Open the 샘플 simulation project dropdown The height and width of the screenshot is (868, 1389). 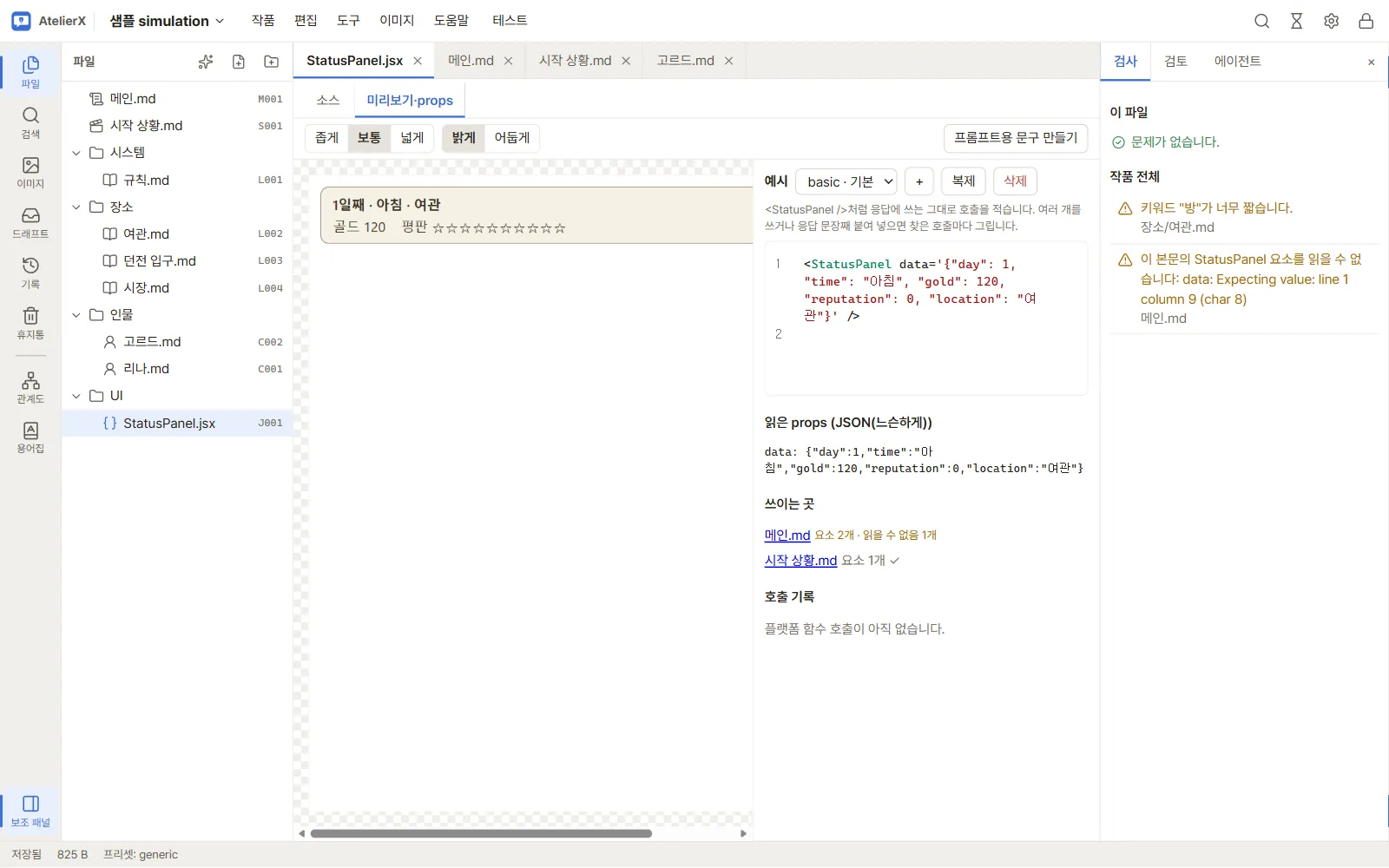click(167, 21)
